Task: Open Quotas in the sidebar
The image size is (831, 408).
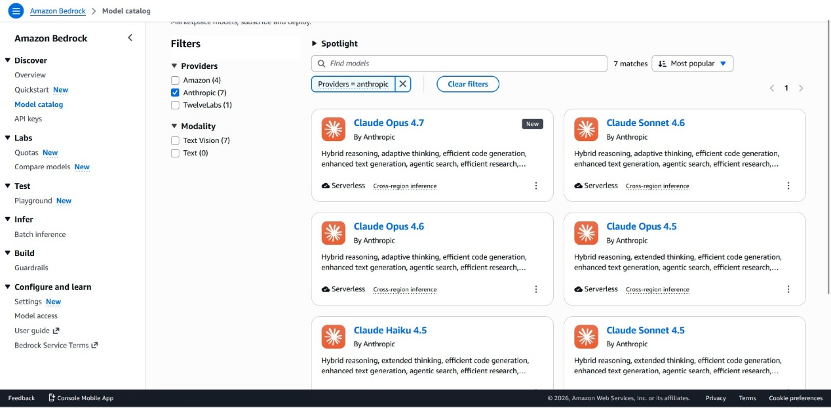Action: coord(26,153)
